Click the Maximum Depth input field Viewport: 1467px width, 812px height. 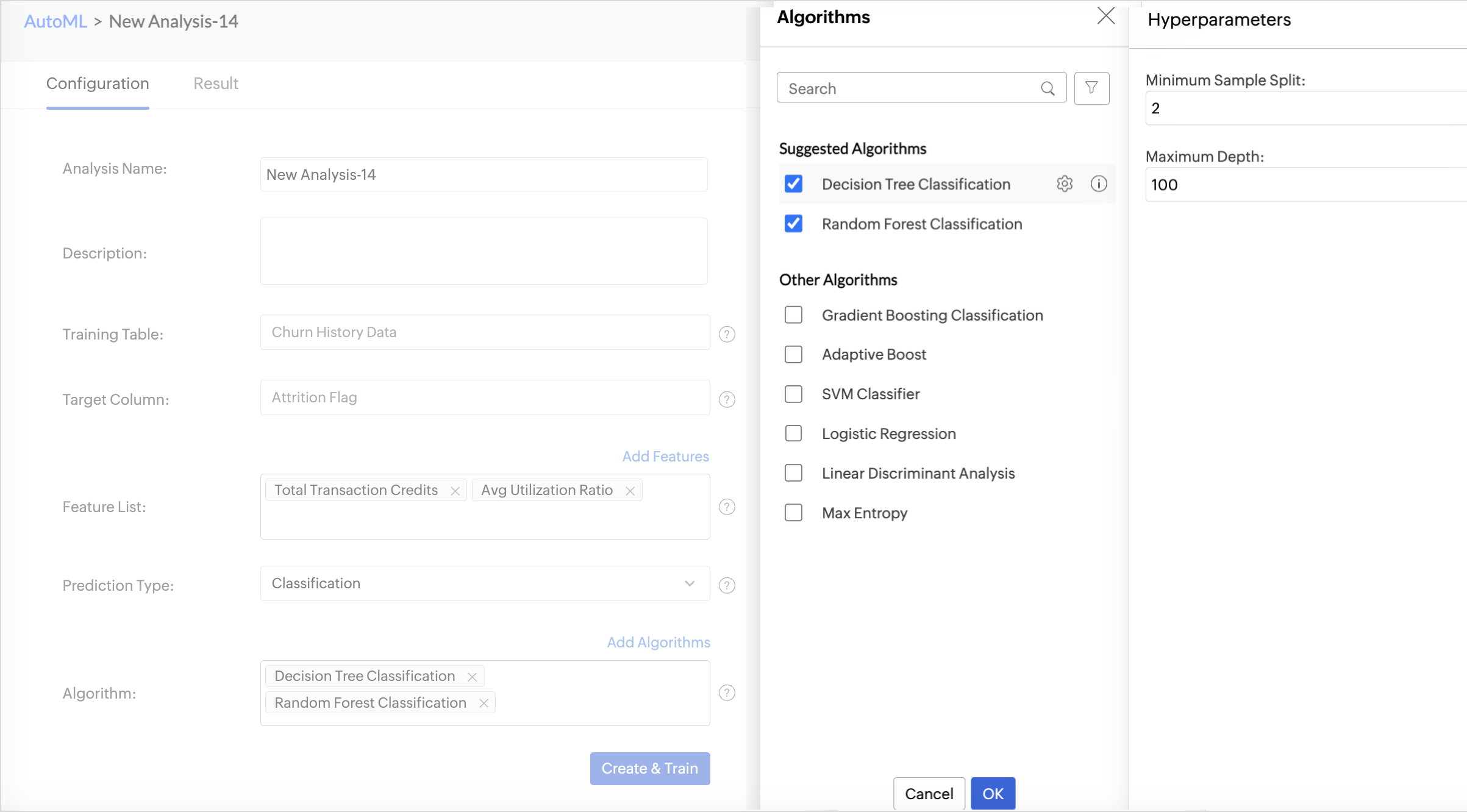1305,185
